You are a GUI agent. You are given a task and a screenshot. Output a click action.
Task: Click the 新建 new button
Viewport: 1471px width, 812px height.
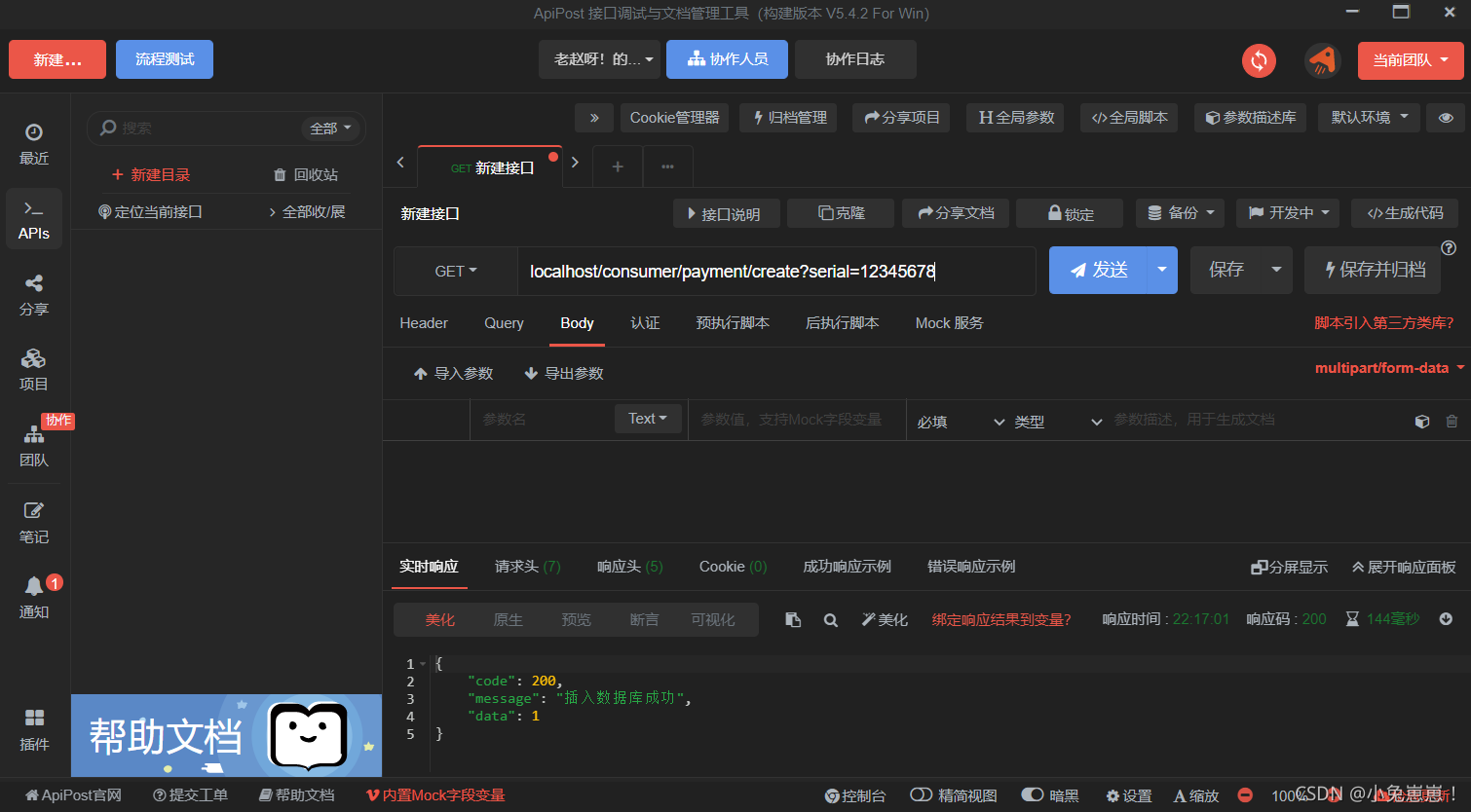(x=57, y=59)
